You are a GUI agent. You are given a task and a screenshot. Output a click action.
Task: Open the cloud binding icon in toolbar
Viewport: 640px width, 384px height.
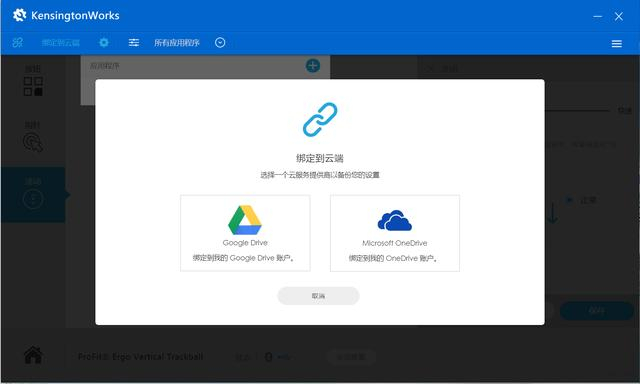click(x=18, y=42)
